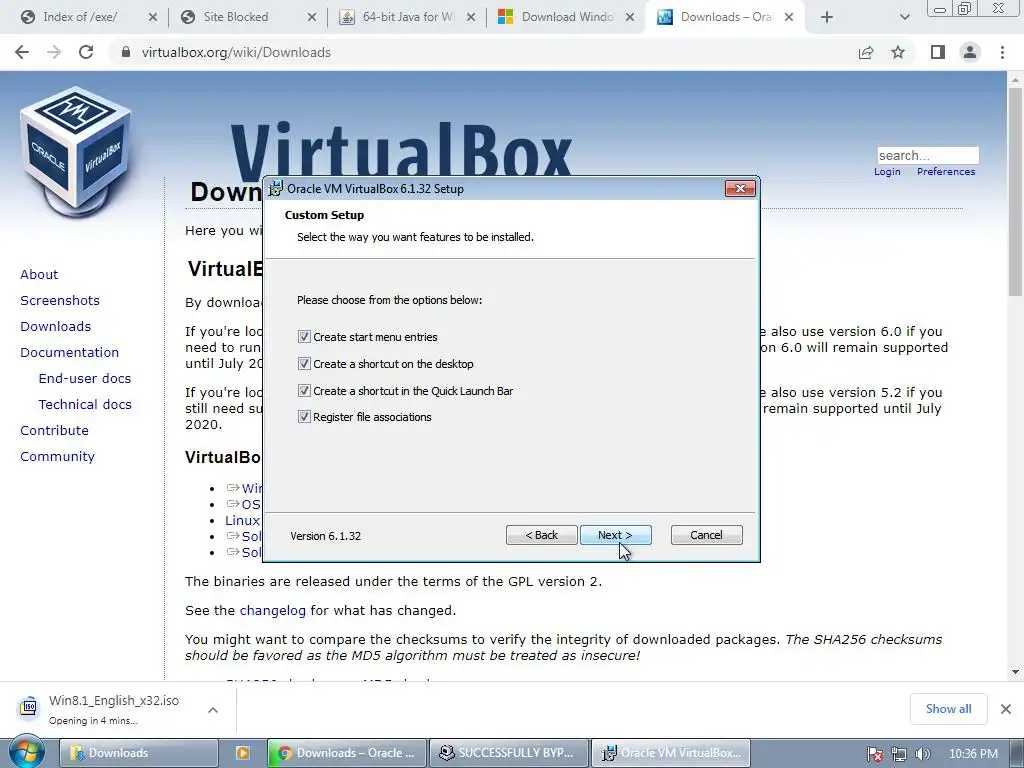1024x768 pixels.
Task: Click the setup dialog title bar icon
Action: [x=276, y=188]
